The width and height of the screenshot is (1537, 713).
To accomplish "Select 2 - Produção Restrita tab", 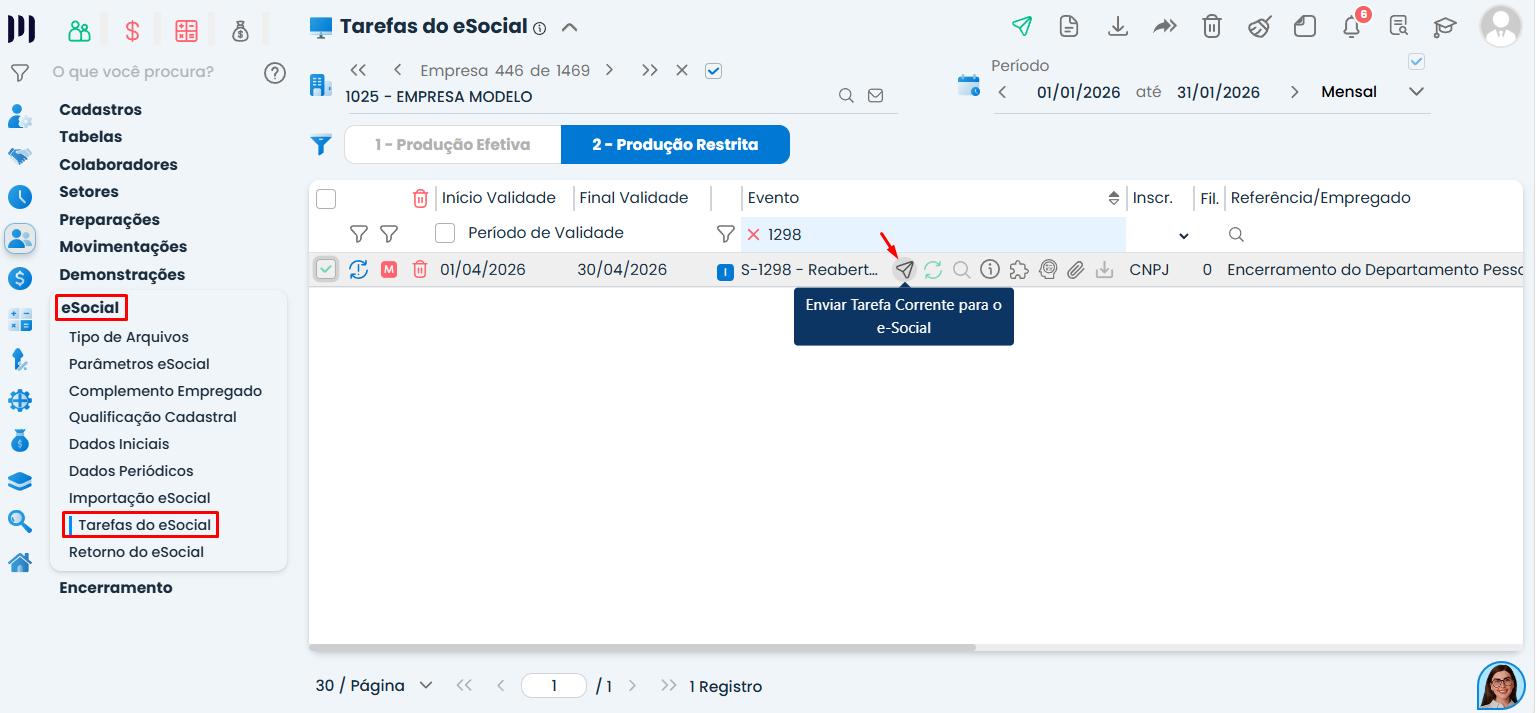I will click(675, 144).
